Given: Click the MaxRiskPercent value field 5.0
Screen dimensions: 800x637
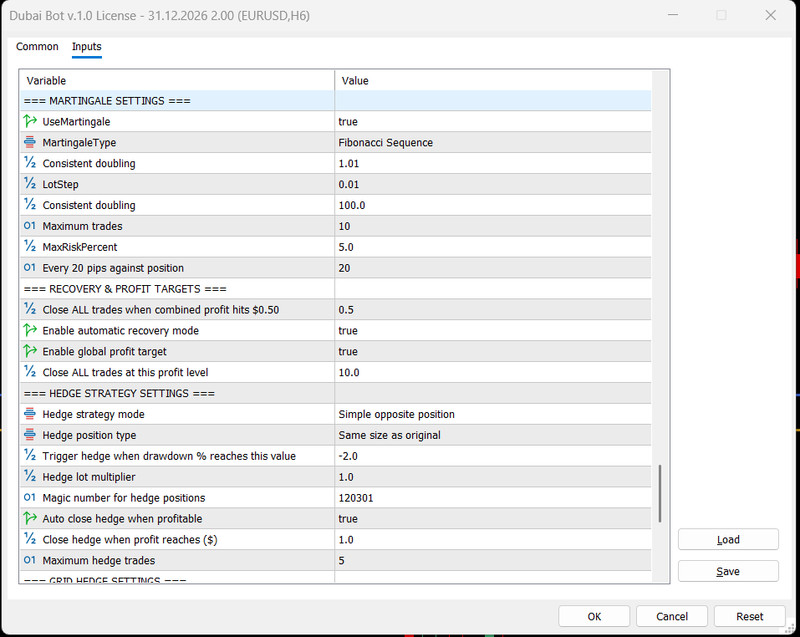Looking at the screenshot, I should [493, 247].
